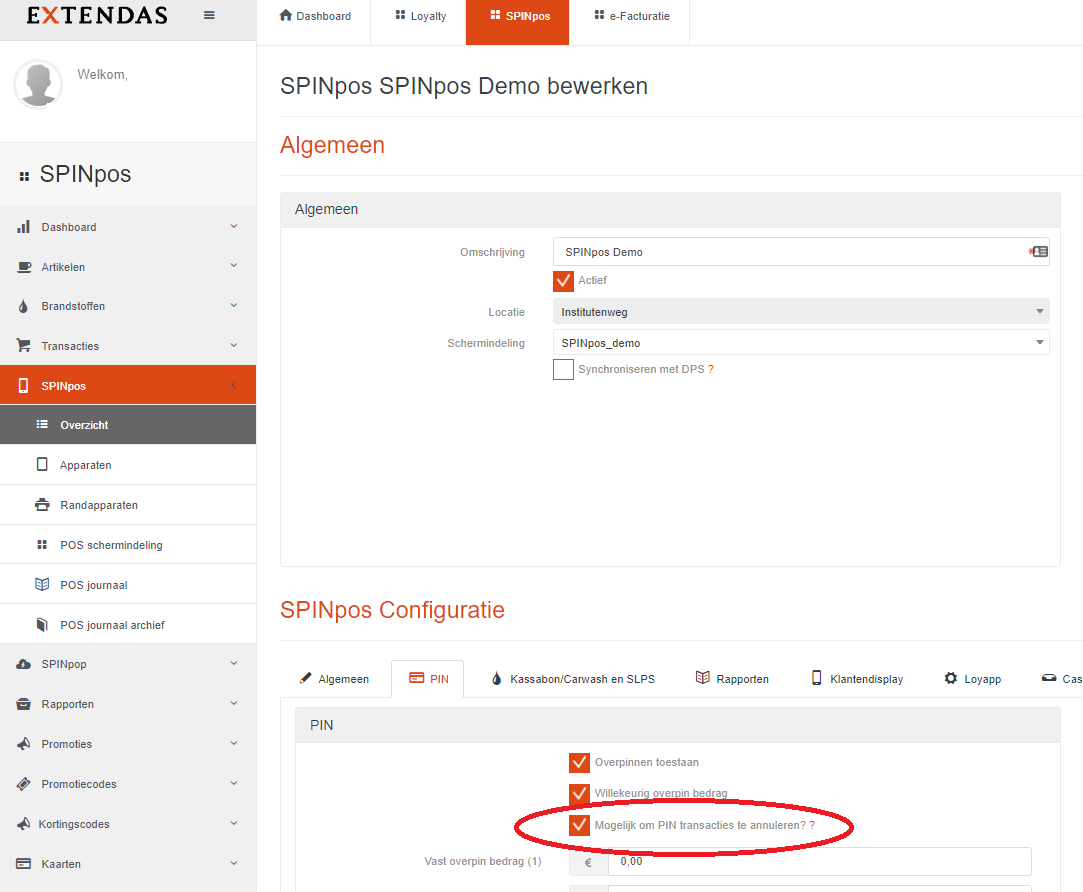This screenshot has height=892, width=1083.
Task: Open Overzicht in sidebar
Action: pyautogui.click(x=128, y=425)
